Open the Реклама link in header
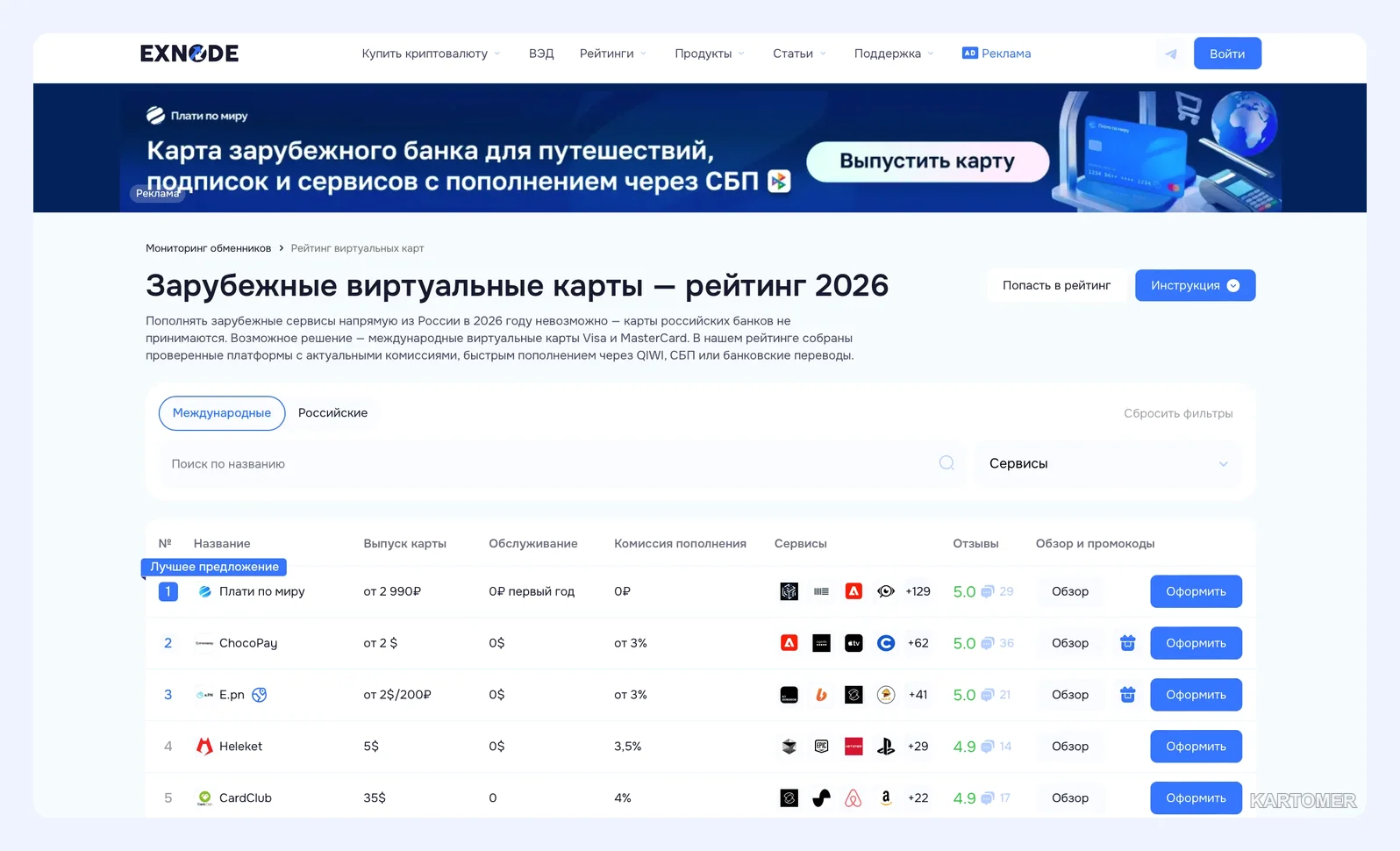The width and height of the screenshot is (1400, 851). (996, 54)
